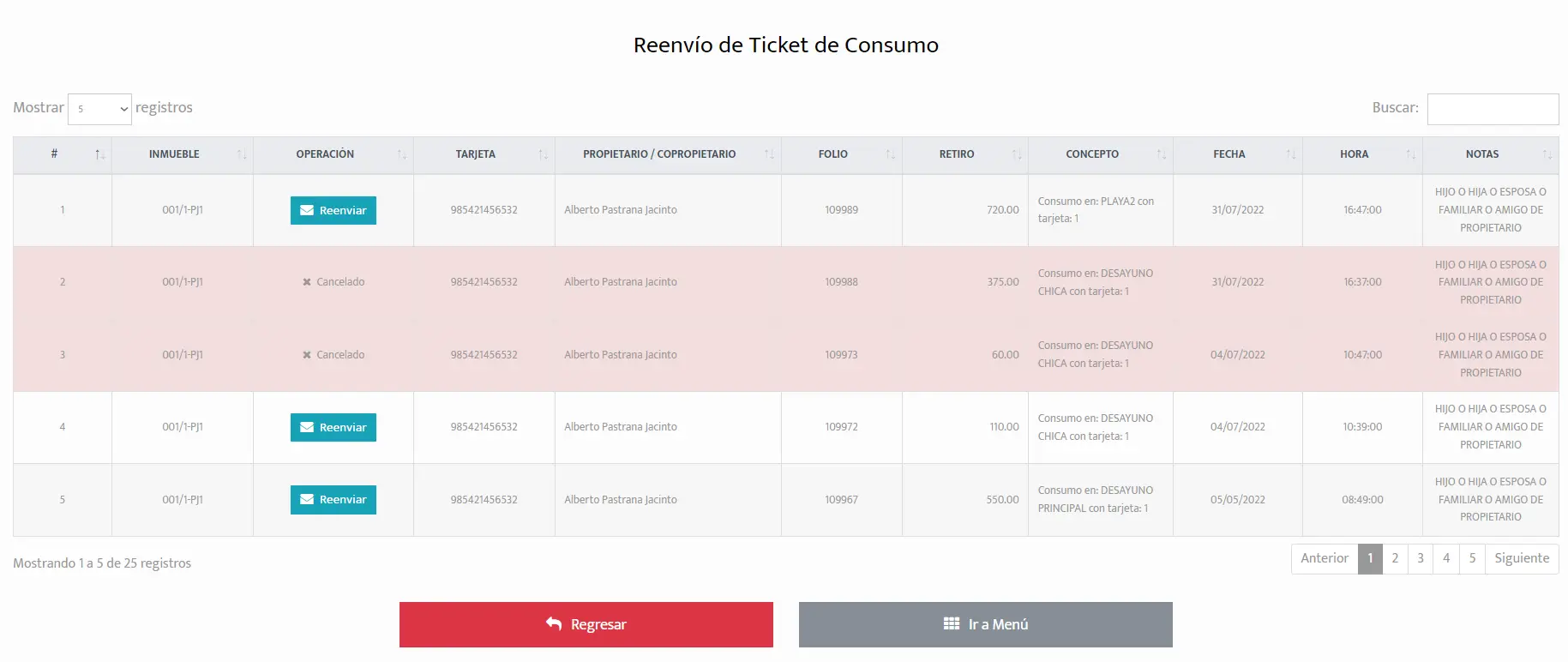1568x662 pixels.
Task: Click the Ir a Menú button
Action: [x=986, y=624]
